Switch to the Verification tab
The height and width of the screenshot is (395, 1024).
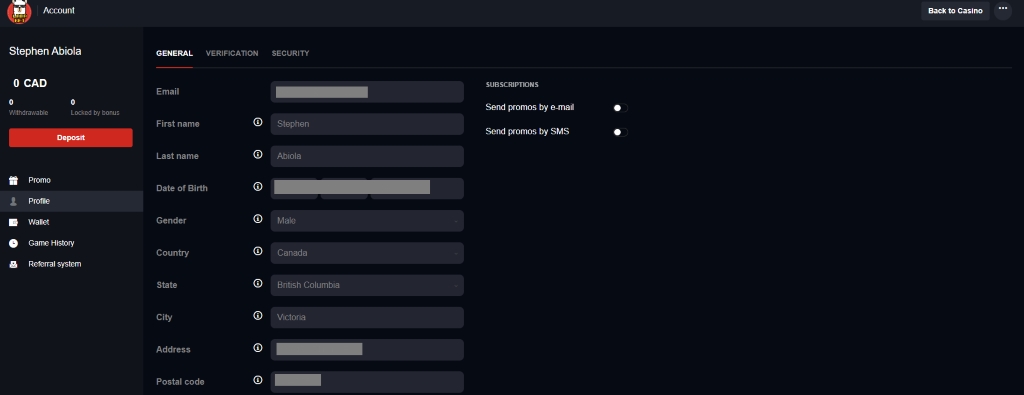232,54
